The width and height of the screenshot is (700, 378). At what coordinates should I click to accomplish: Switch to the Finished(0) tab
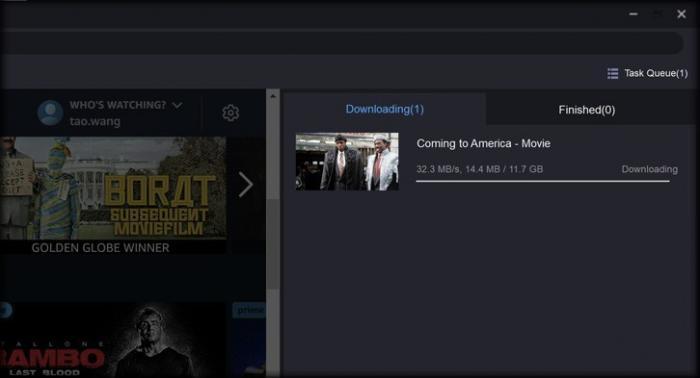click(x=587, y=110)
